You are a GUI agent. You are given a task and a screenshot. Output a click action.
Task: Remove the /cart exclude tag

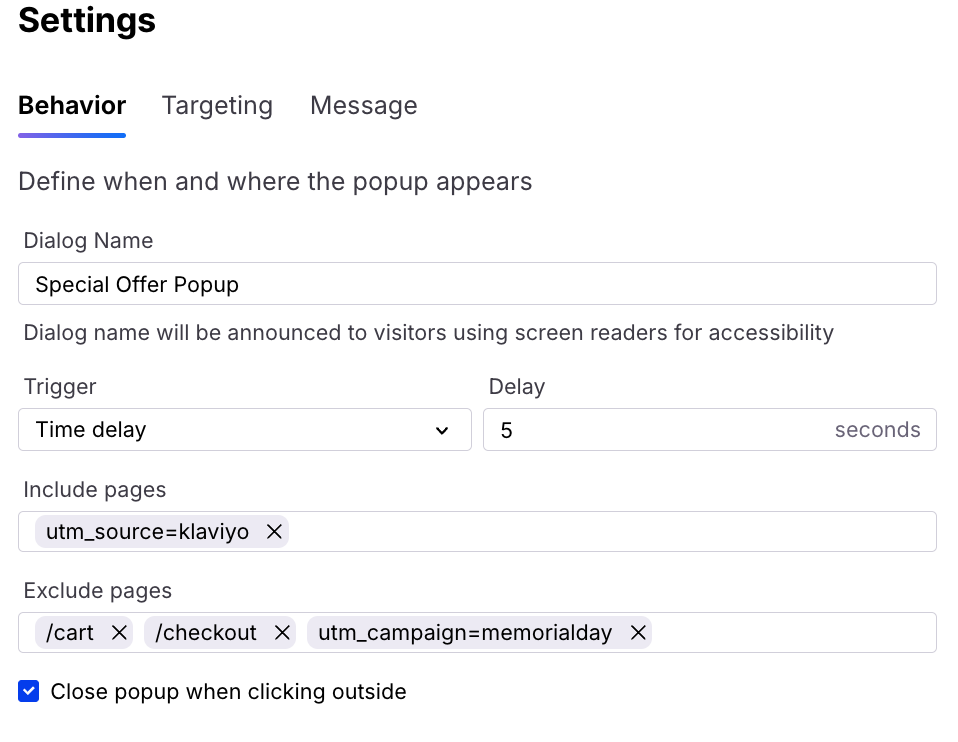pyautogui.click(x=119, y=633)
